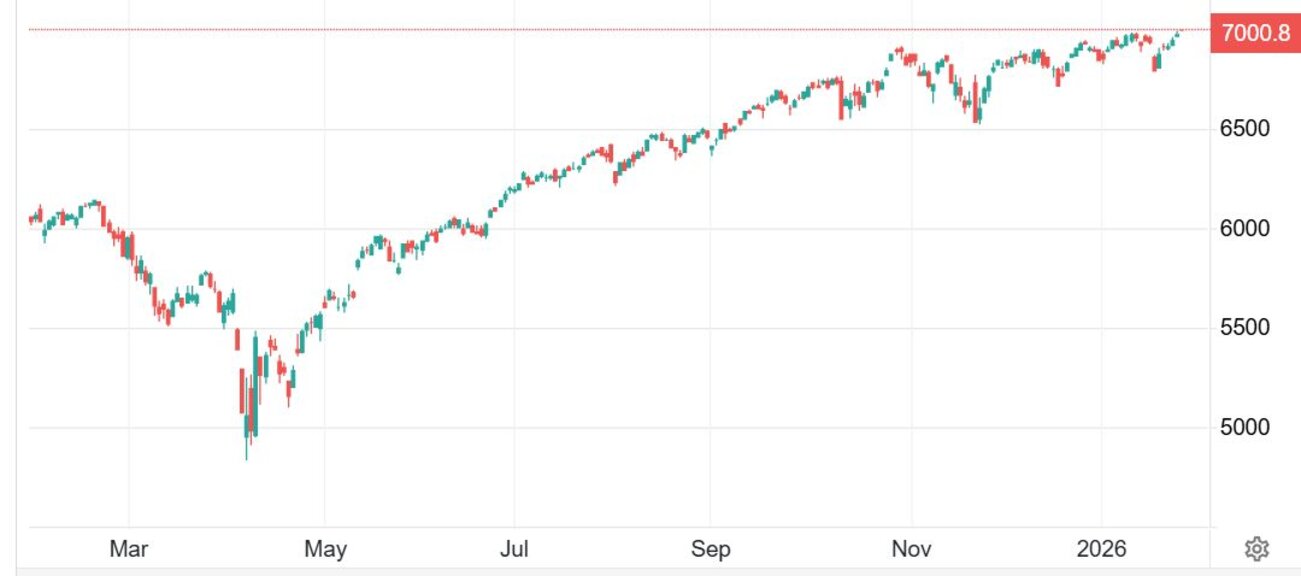Viewport: 1301px width, 576px height.
Task: Open chart settings gear icon
Action: (1256, 548)
